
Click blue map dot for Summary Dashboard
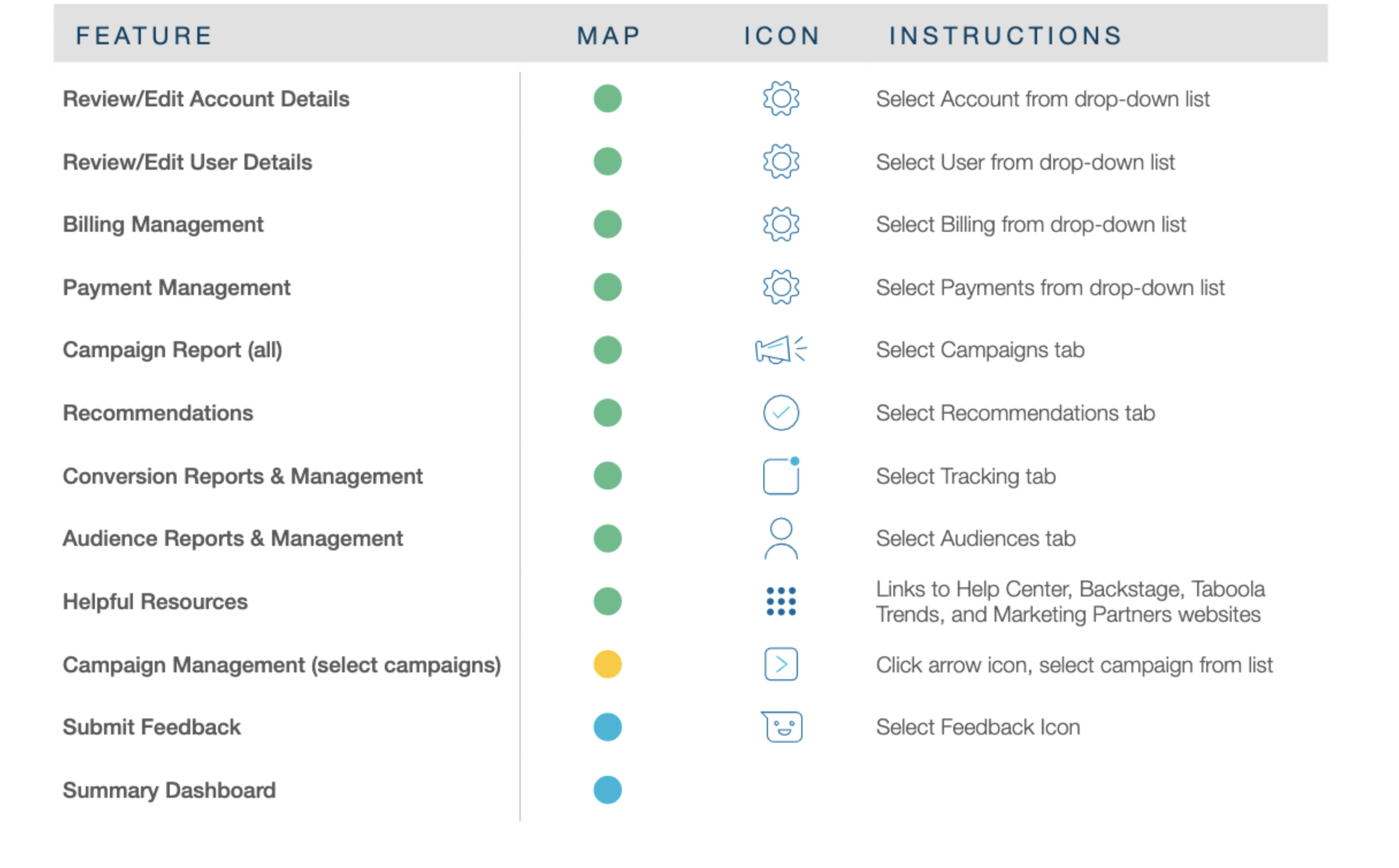tap(607, 790)
